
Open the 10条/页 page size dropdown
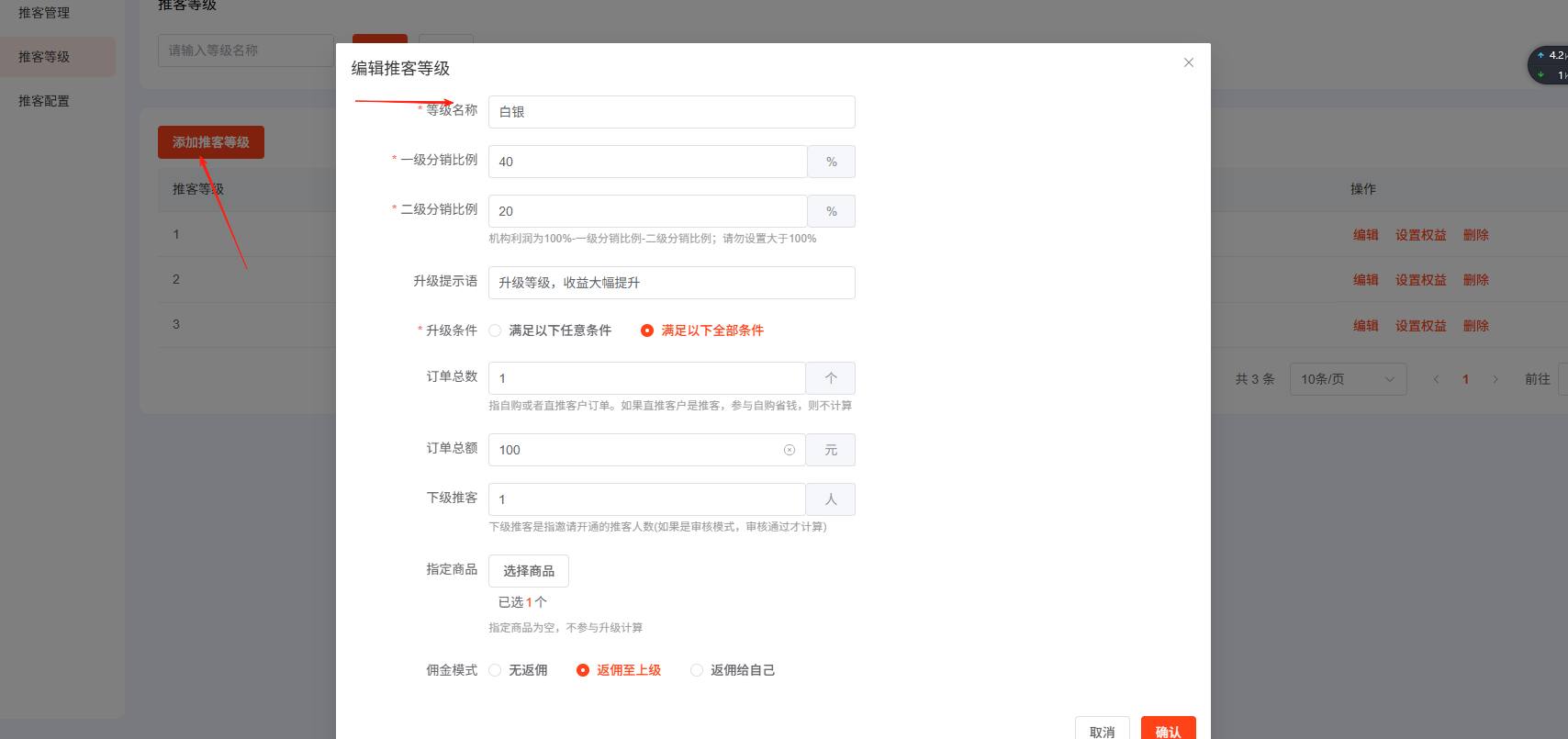(1347, 379)
